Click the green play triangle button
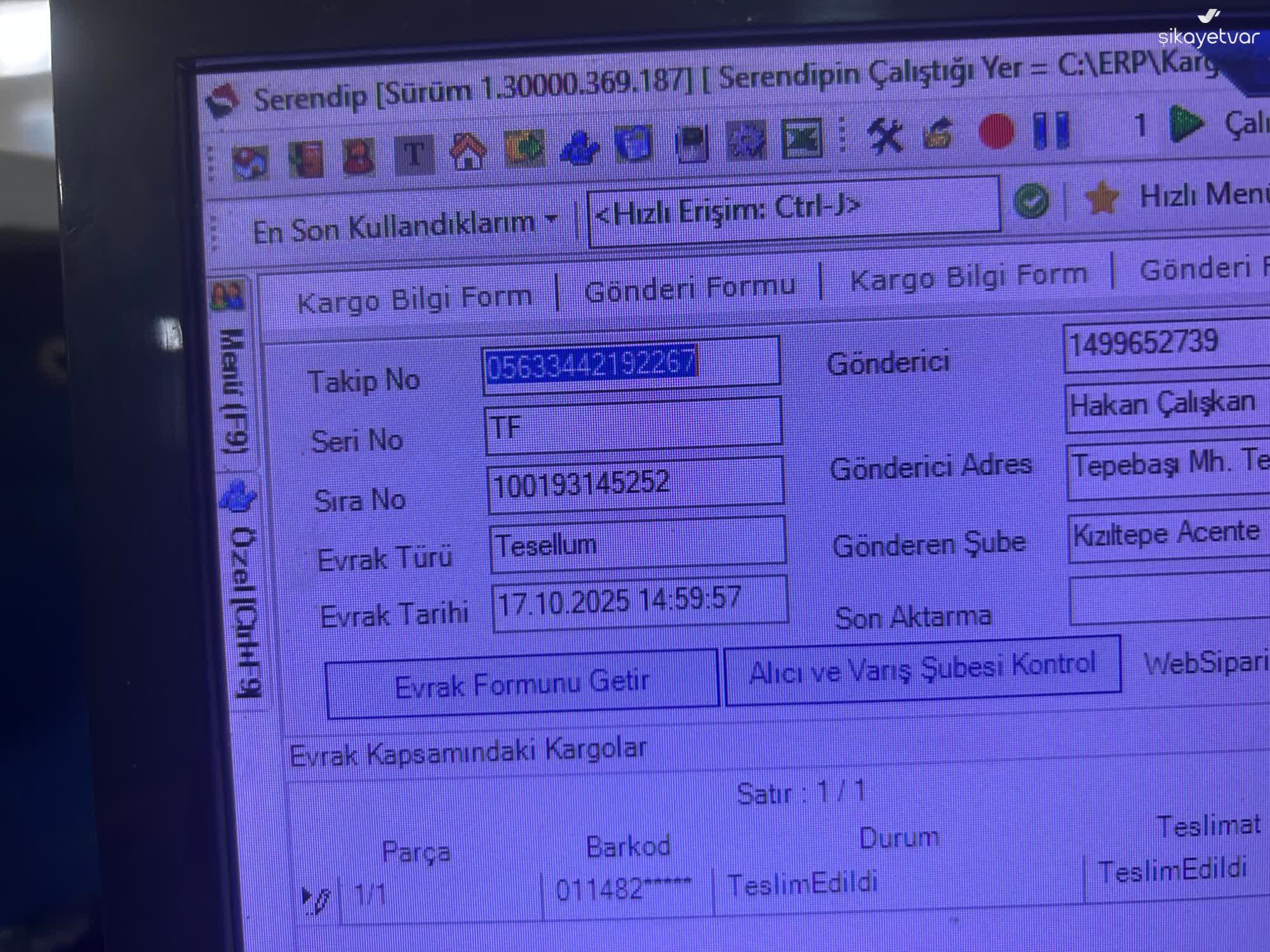 pos(1186,123)
